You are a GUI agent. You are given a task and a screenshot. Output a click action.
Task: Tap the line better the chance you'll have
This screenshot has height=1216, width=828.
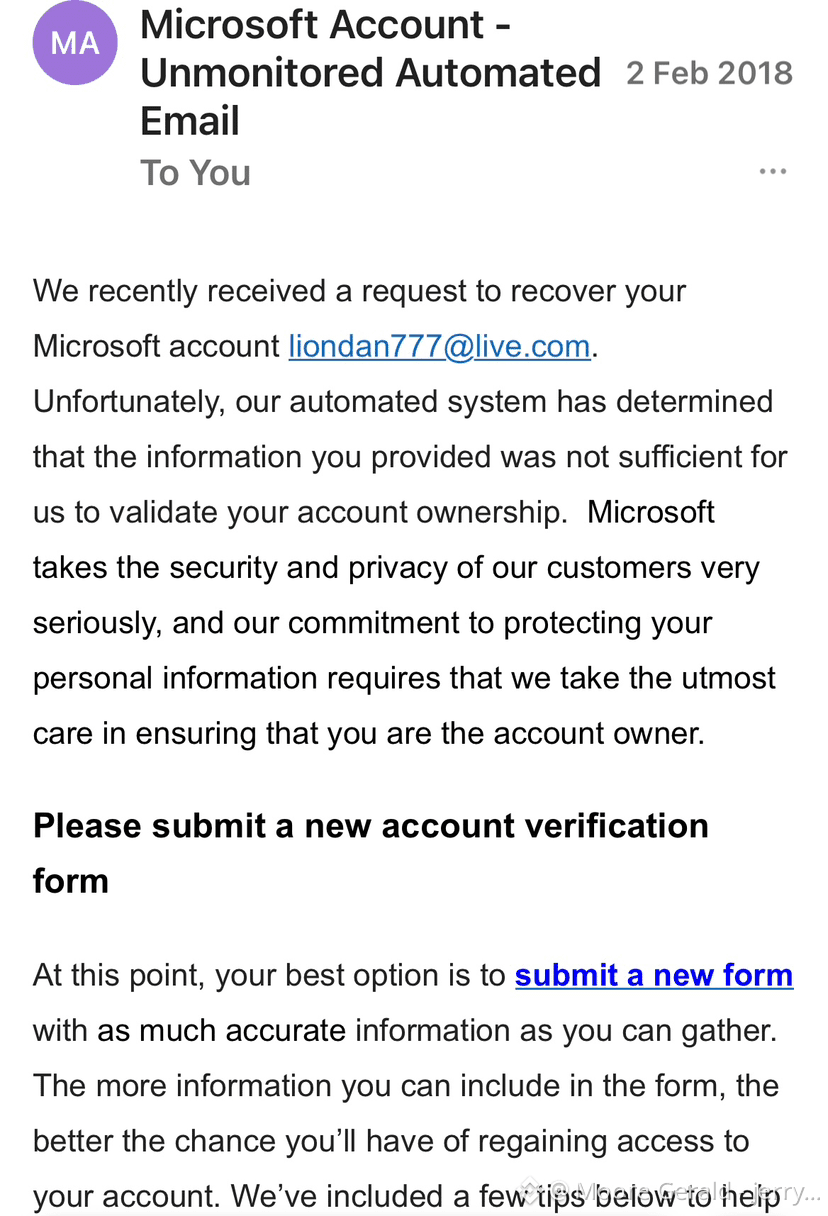point(391,1140)
